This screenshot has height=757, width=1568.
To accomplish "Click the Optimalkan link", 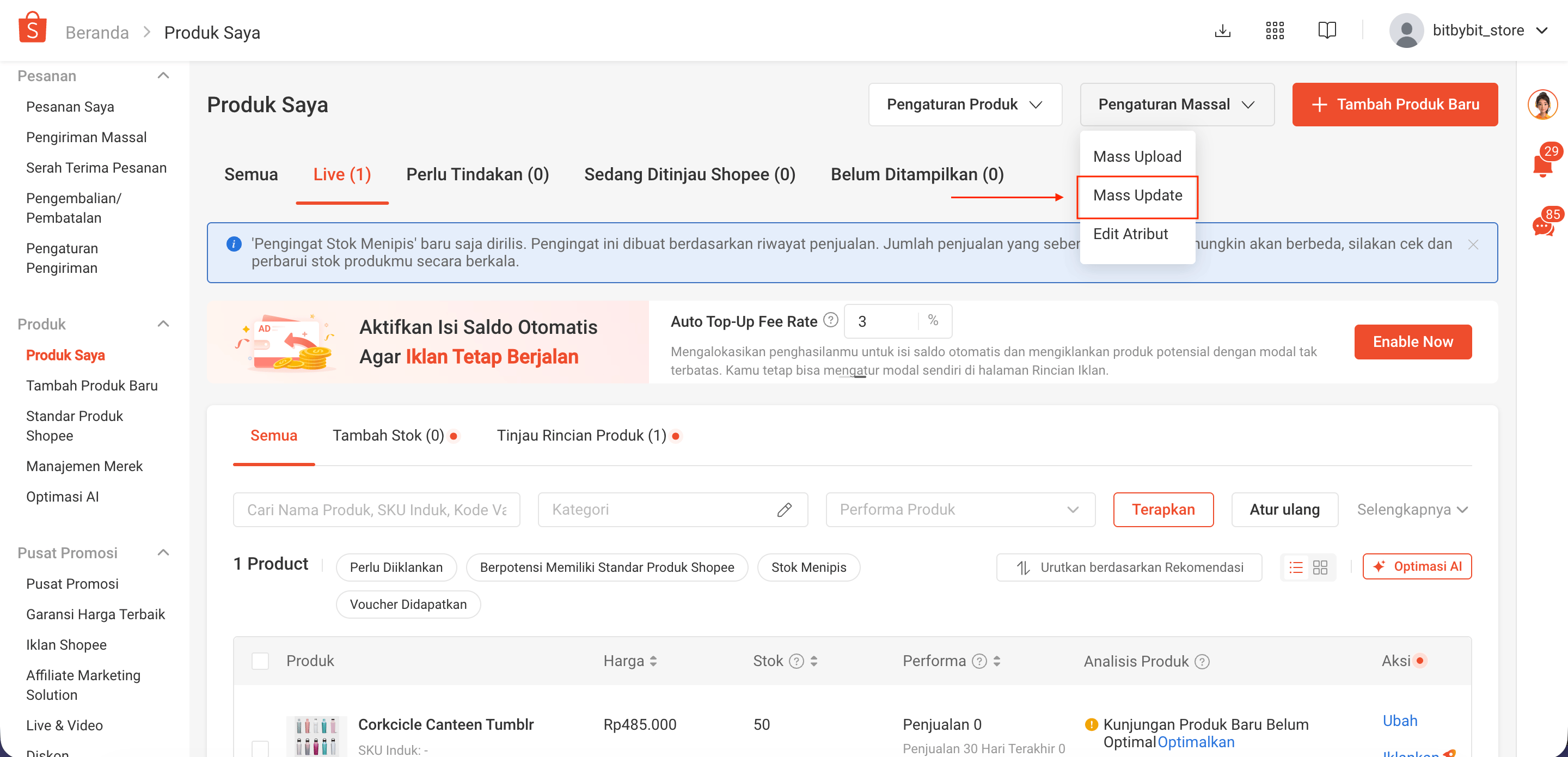I will (1196, 742).
